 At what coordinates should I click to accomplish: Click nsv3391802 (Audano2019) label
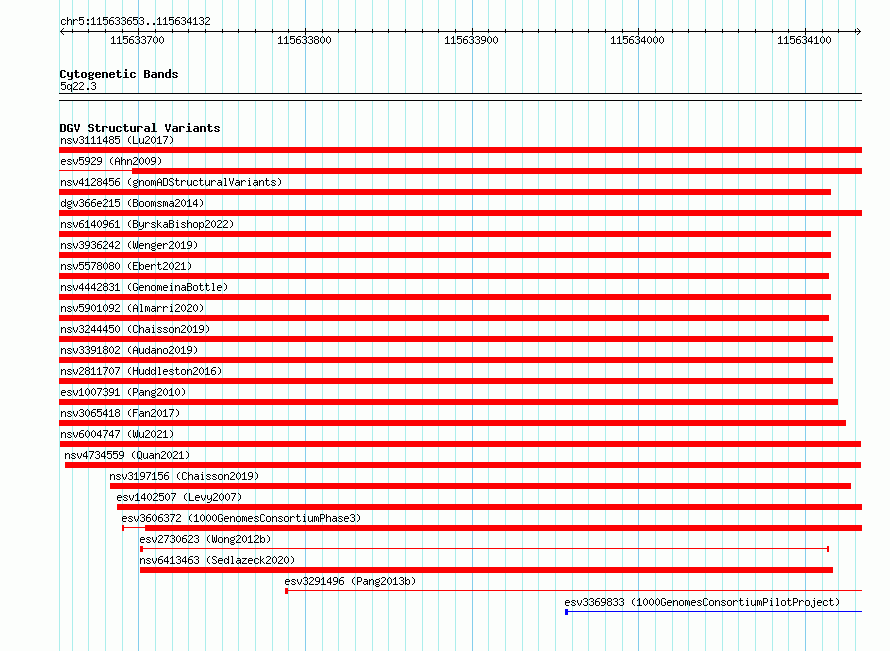pyautogui.click(x=129, y=350)
